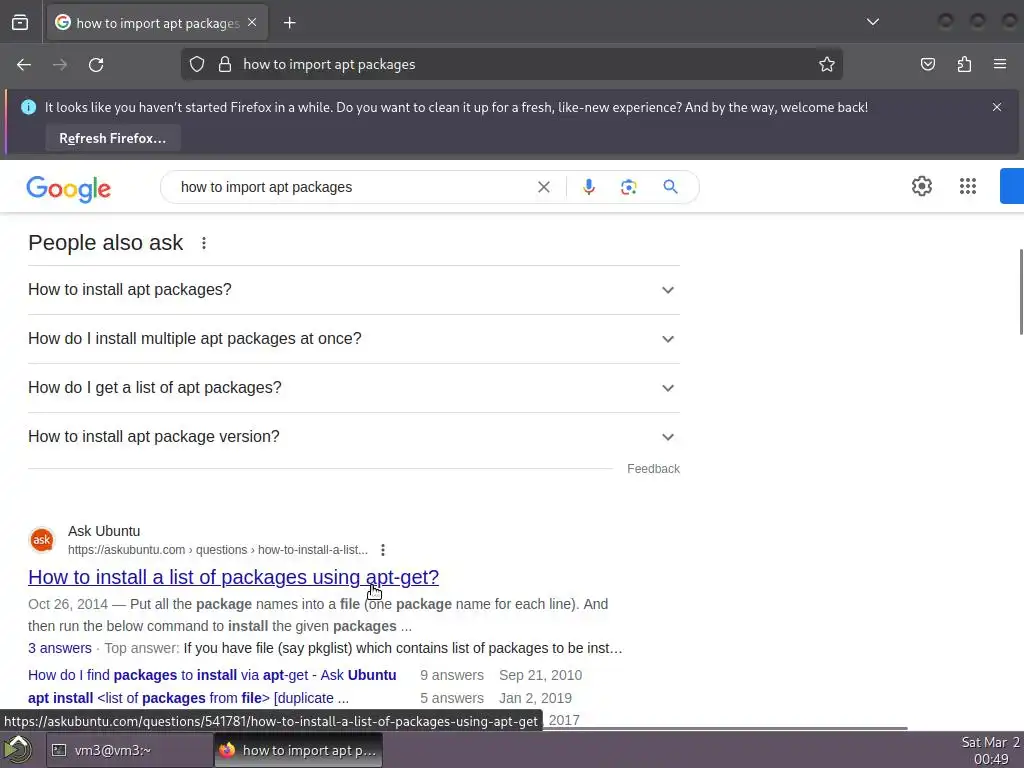Image resolution: width=1024 pixels, height=768 pixels.
Task: Click the URL address bar field
Action: (x=511, y=65)
